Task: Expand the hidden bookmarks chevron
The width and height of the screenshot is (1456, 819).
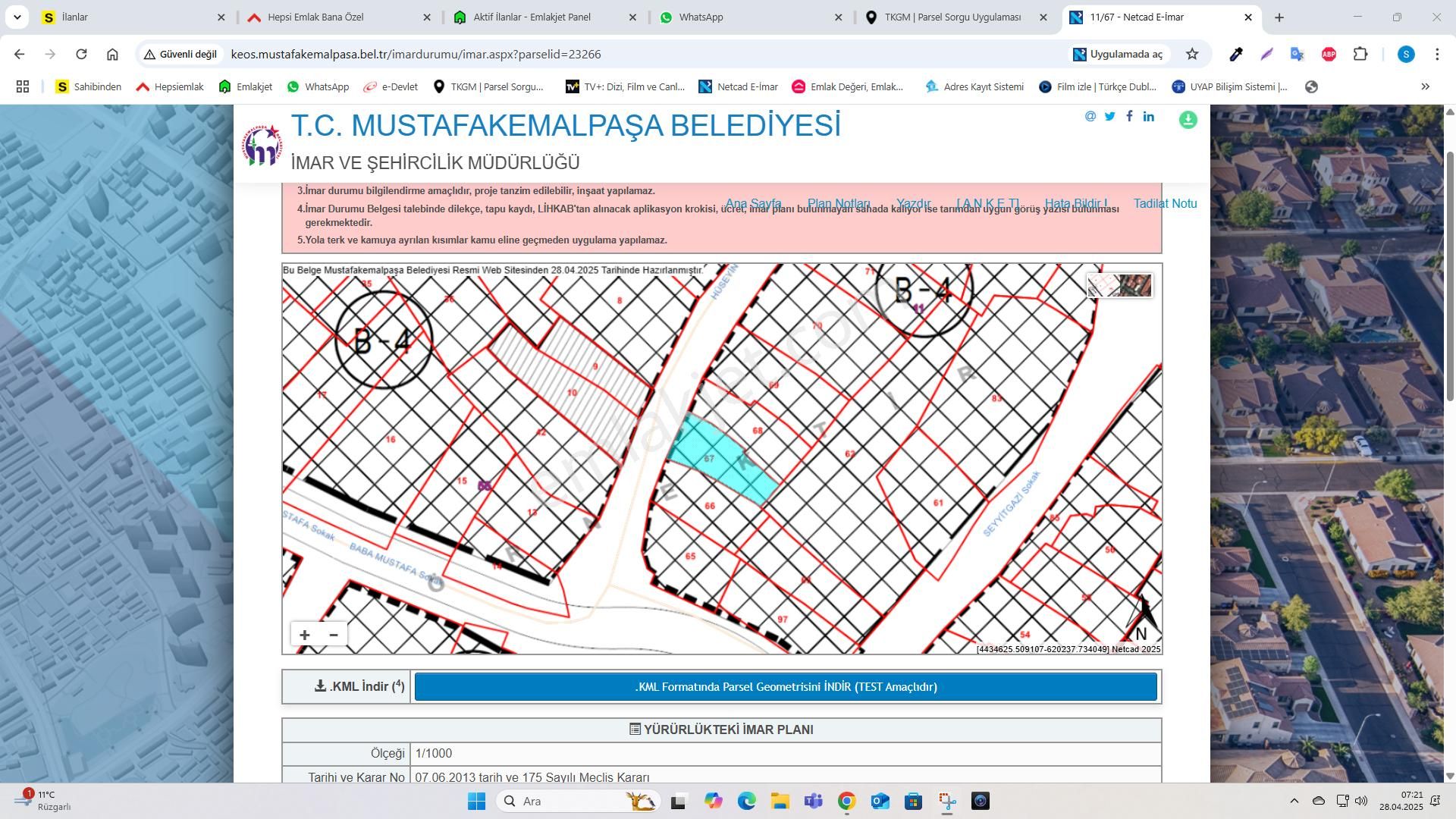Action: (1425, 86)
